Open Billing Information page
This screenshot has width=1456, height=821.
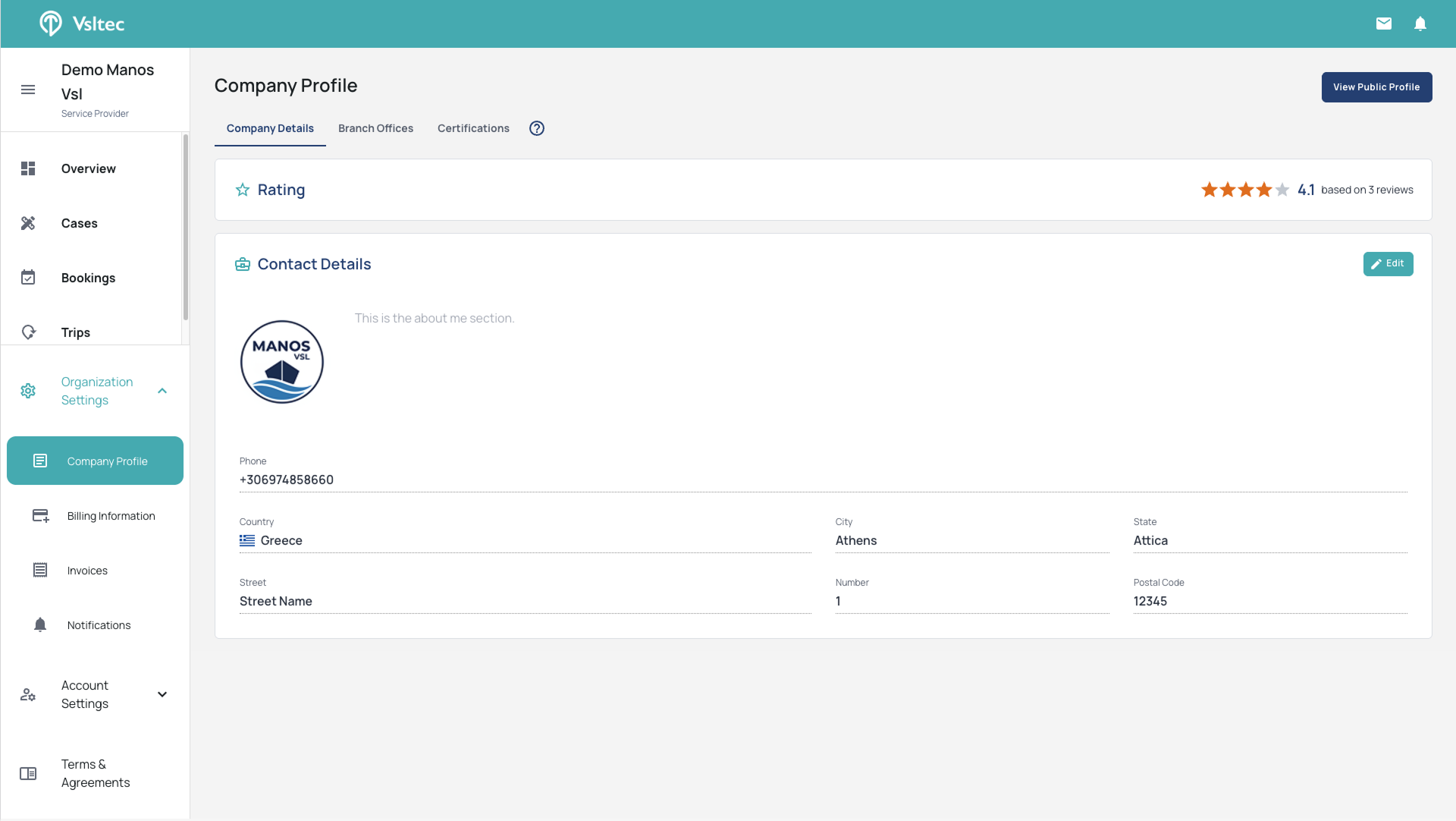coord(111,516)
